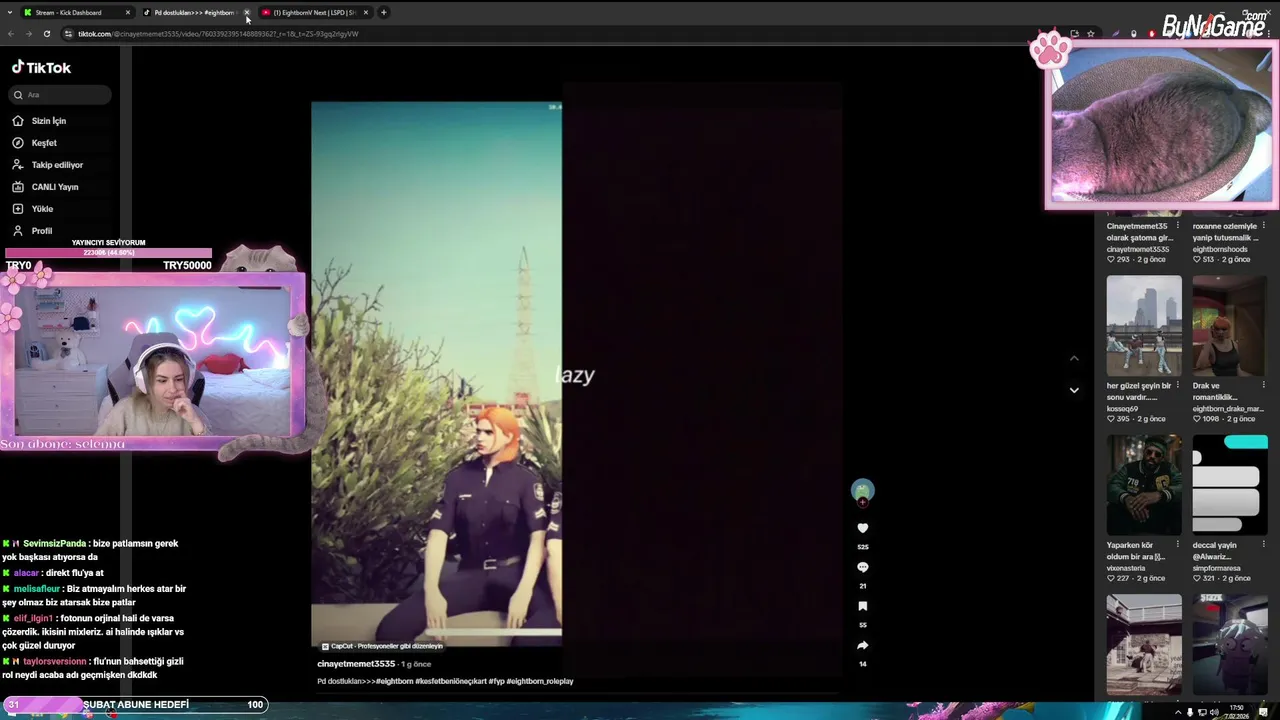Open the #kesfetbeniöneçıkart hashtag link
Viewport: 1280px width, 720px height.
click(x=451, y=681)
